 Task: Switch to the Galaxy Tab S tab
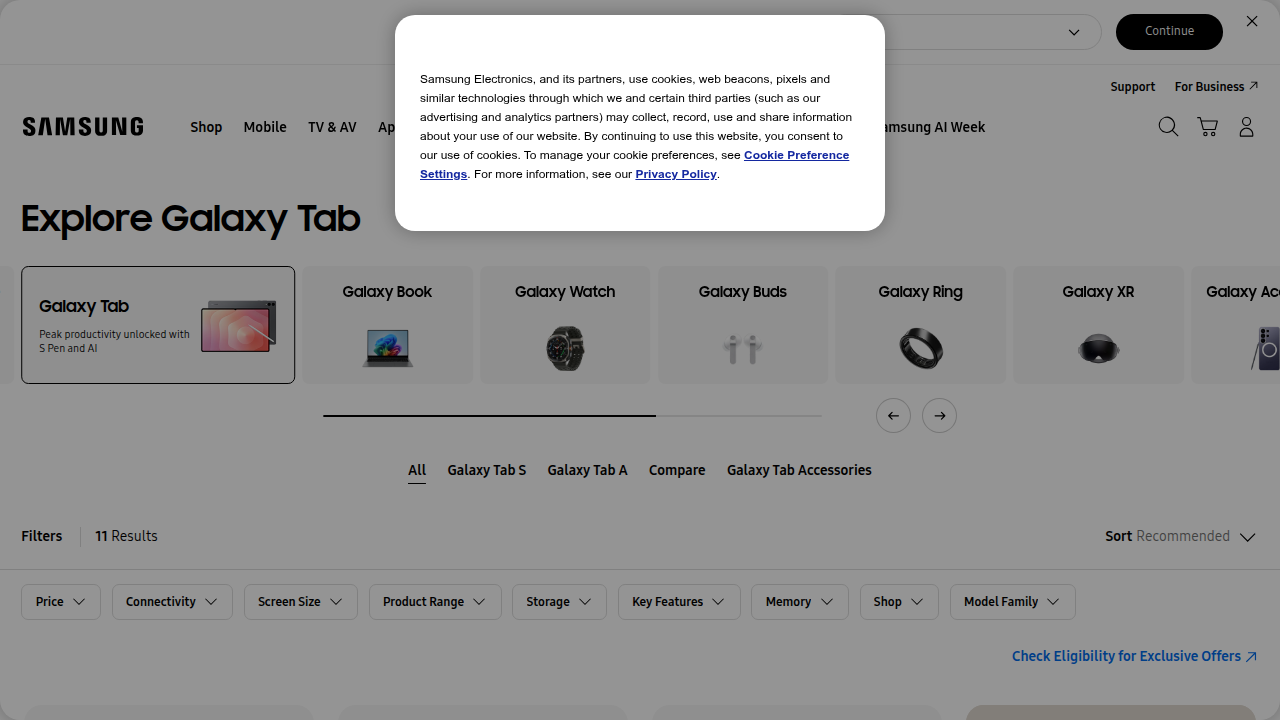tap(487, 471)
